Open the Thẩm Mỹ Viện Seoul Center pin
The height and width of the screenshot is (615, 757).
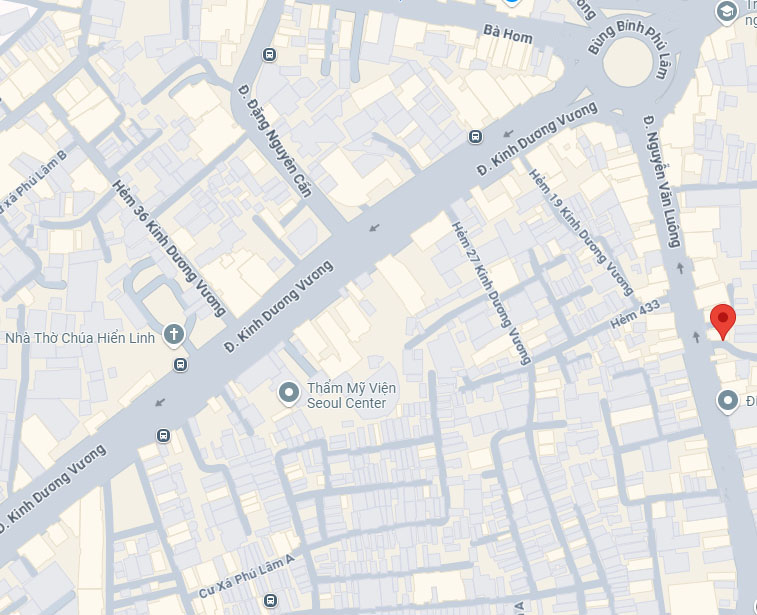pos(289,393)
